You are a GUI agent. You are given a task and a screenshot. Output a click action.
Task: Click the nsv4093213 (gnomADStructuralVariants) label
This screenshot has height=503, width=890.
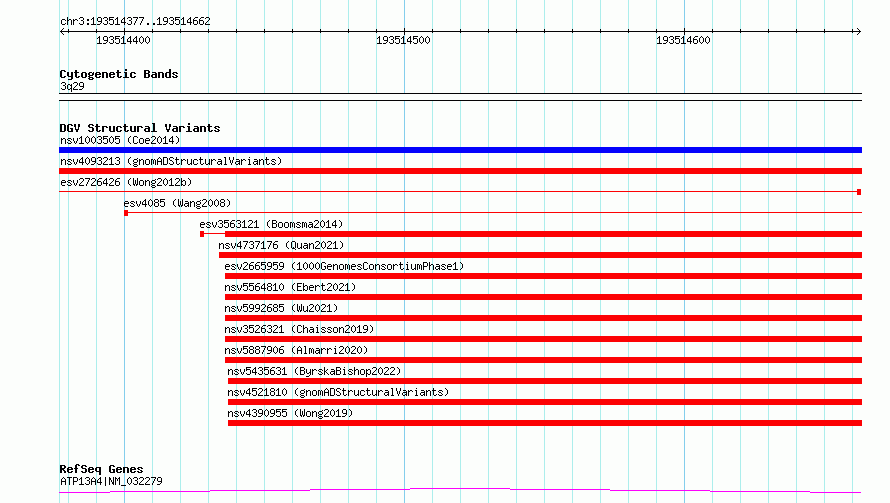tap(171, 161)
